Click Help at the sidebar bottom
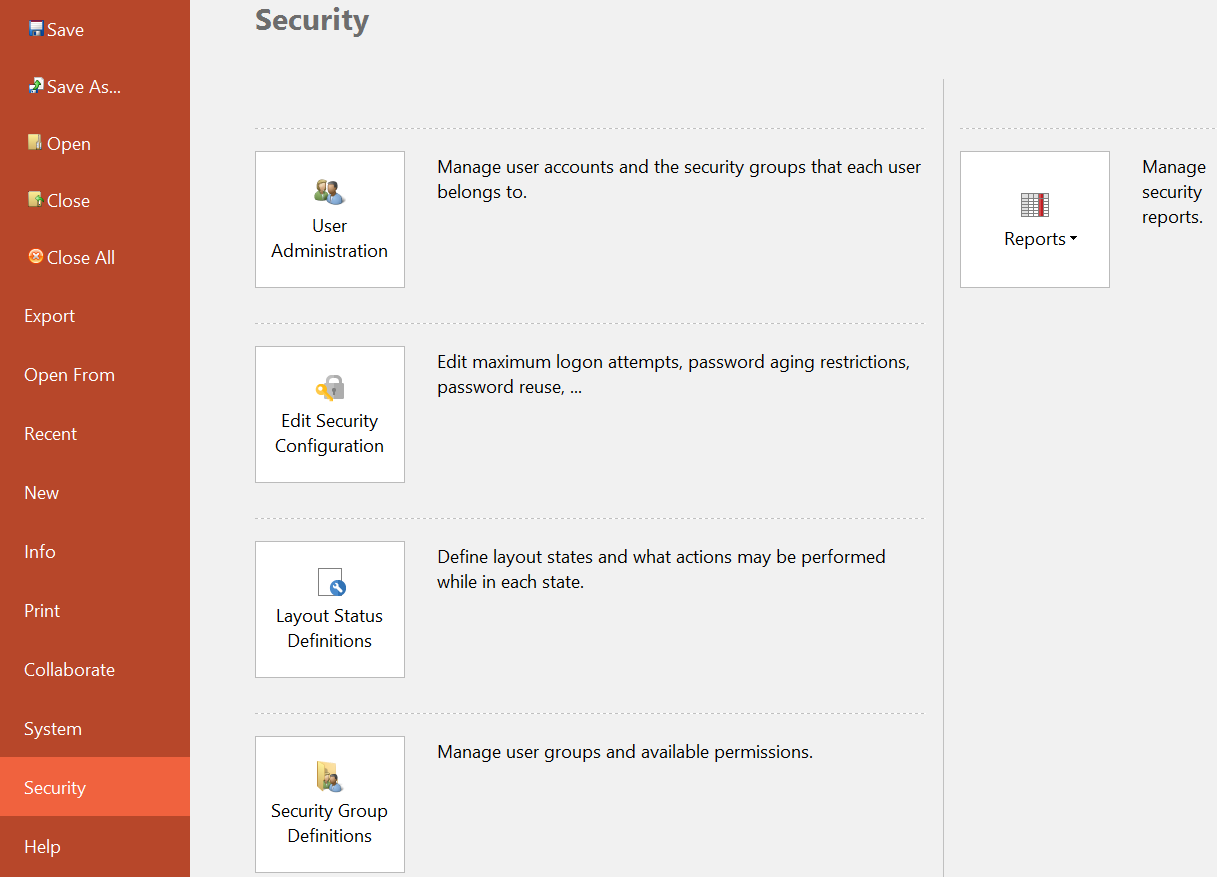Screen dimensions: 1217x877 point(42,847)
